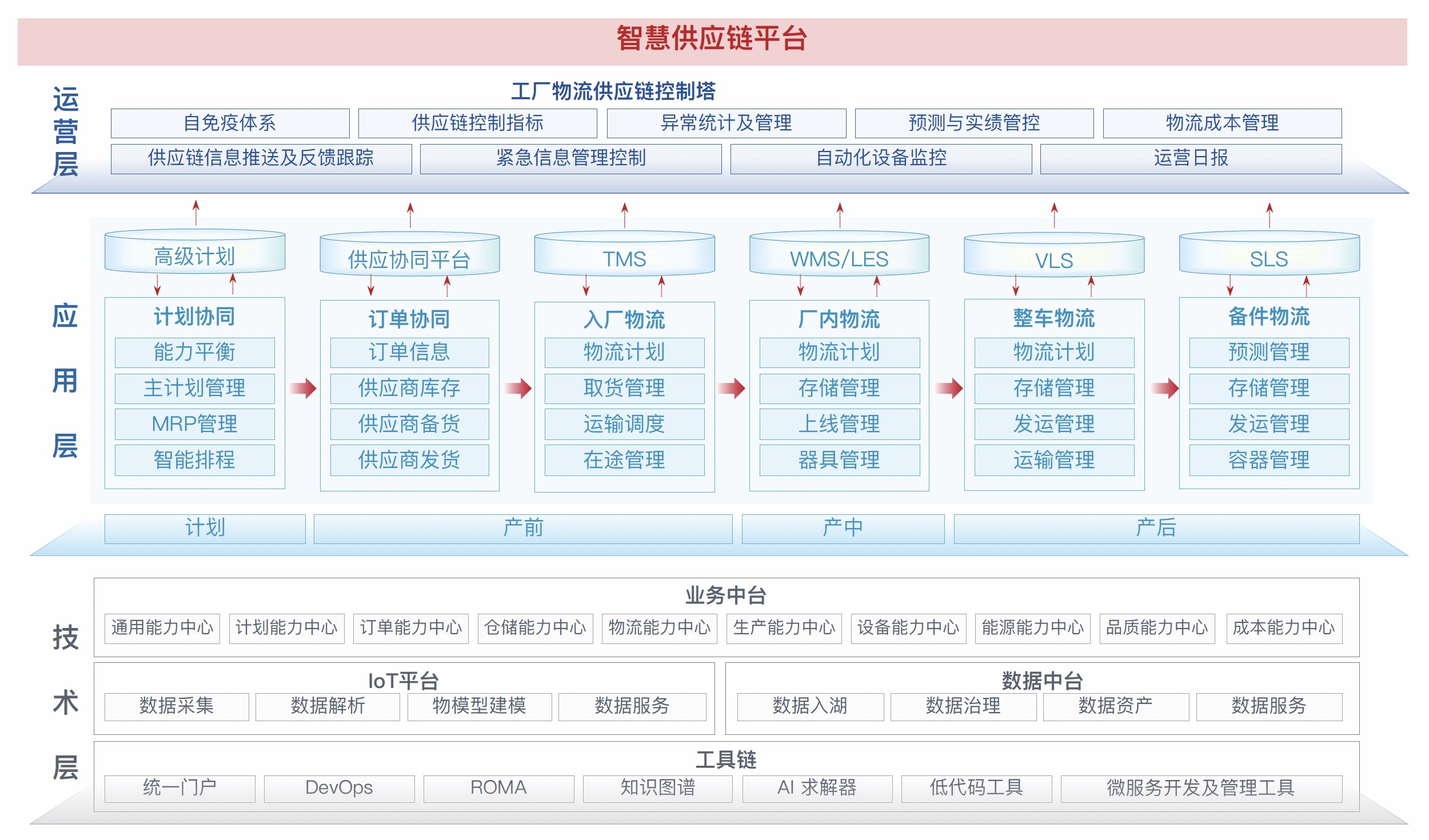Select the DevOps tool box

(339, 789)
